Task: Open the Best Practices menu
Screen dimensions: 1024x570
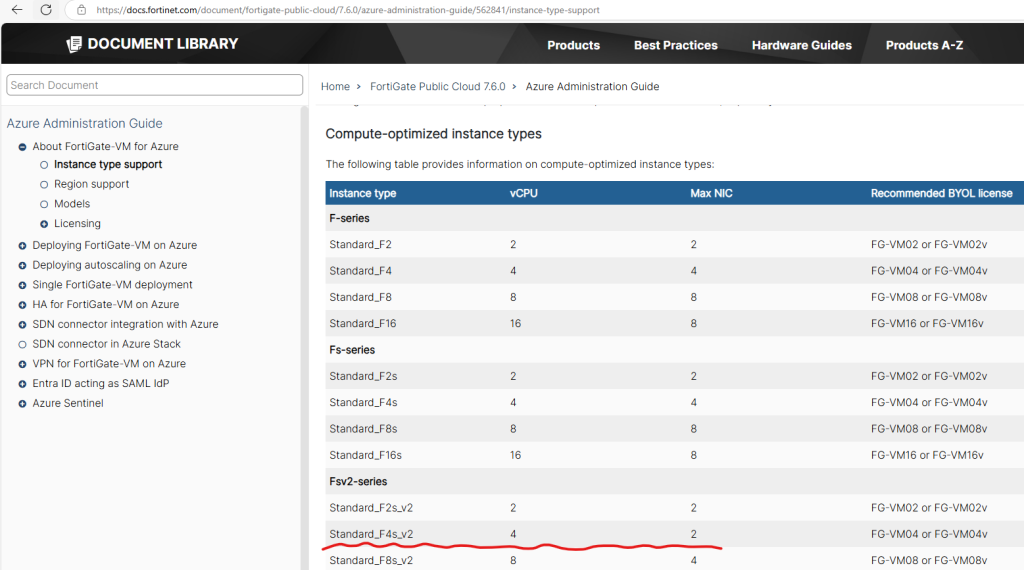Action: [x=675, y=45]
